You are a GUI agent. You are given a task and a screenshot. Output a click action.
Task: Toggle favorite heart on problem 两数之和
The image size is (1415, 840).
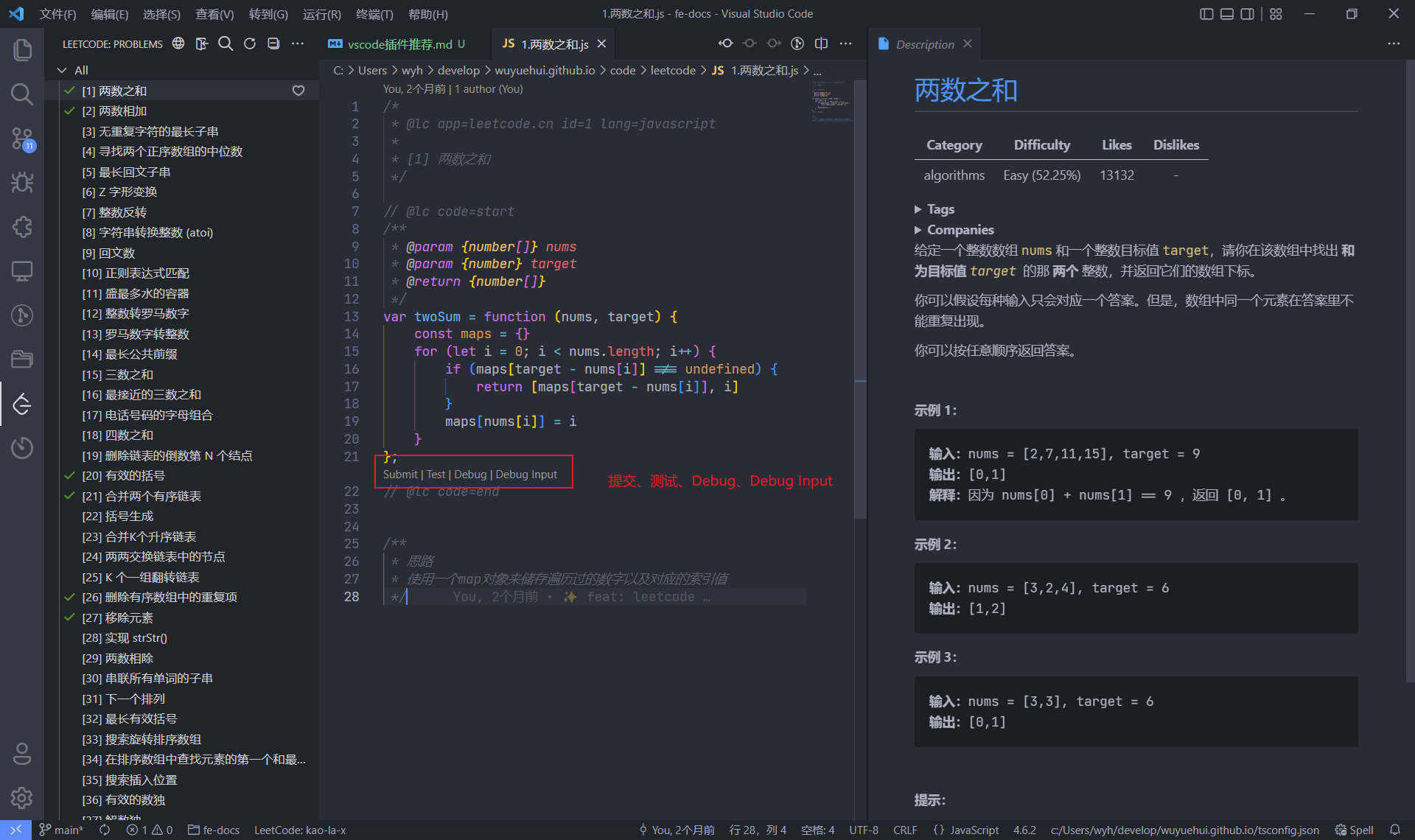(x=298, y=91)
